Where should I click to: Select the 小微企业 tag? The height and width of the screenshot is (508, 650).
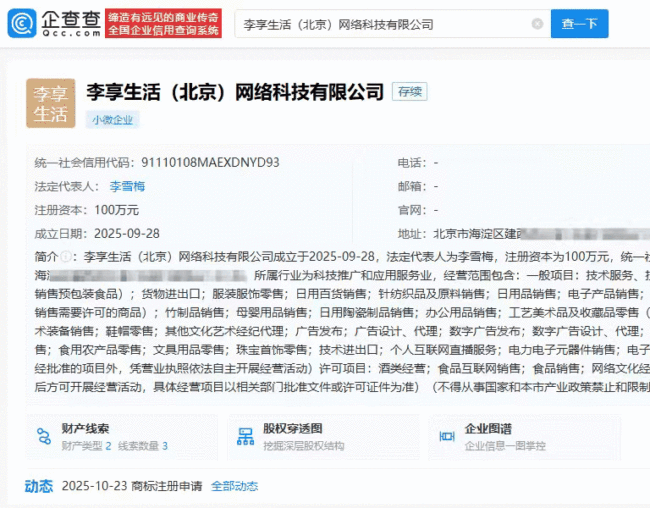(112, 120)
